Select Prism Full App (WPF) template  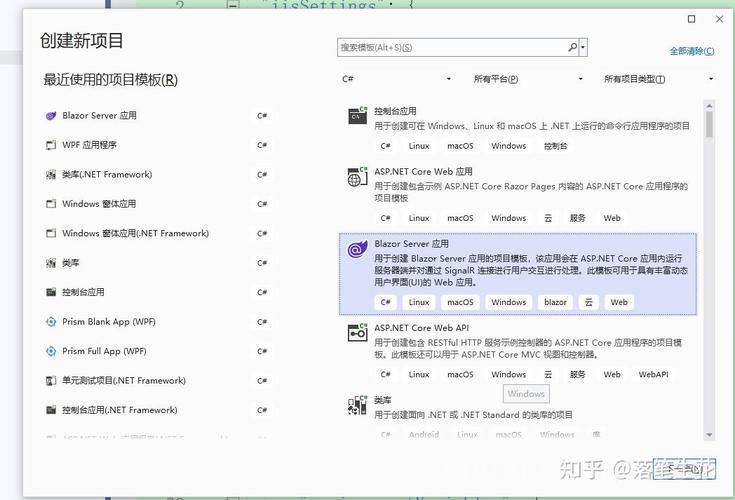104,351
